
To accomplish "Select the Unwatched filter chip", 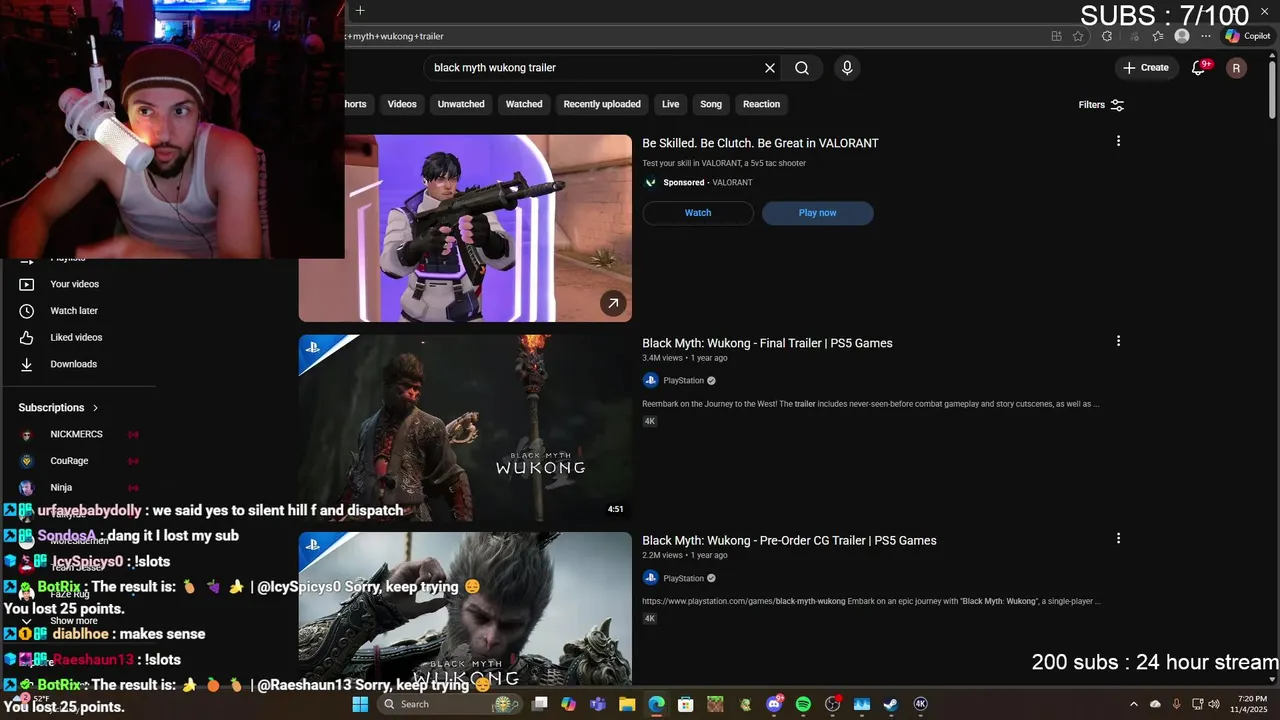I will click(461, 104).
